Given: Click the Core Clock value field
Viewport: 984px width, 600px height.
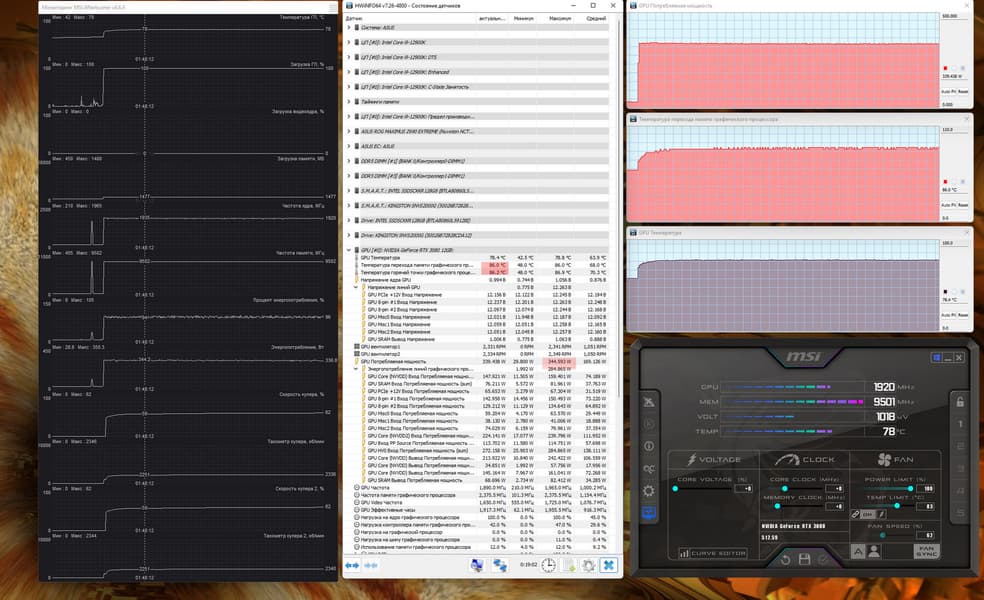Looking at the screenshot, I should pyautogui.click(x=835, y=488).
